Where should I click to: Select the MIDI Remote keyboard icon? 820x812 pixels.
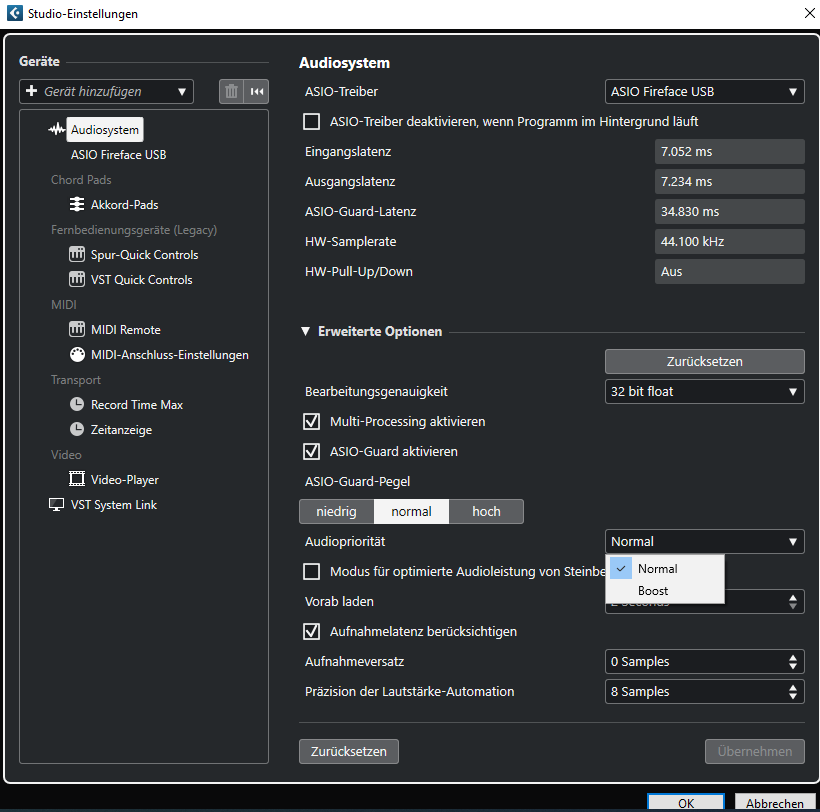click(x=77, y=330)
